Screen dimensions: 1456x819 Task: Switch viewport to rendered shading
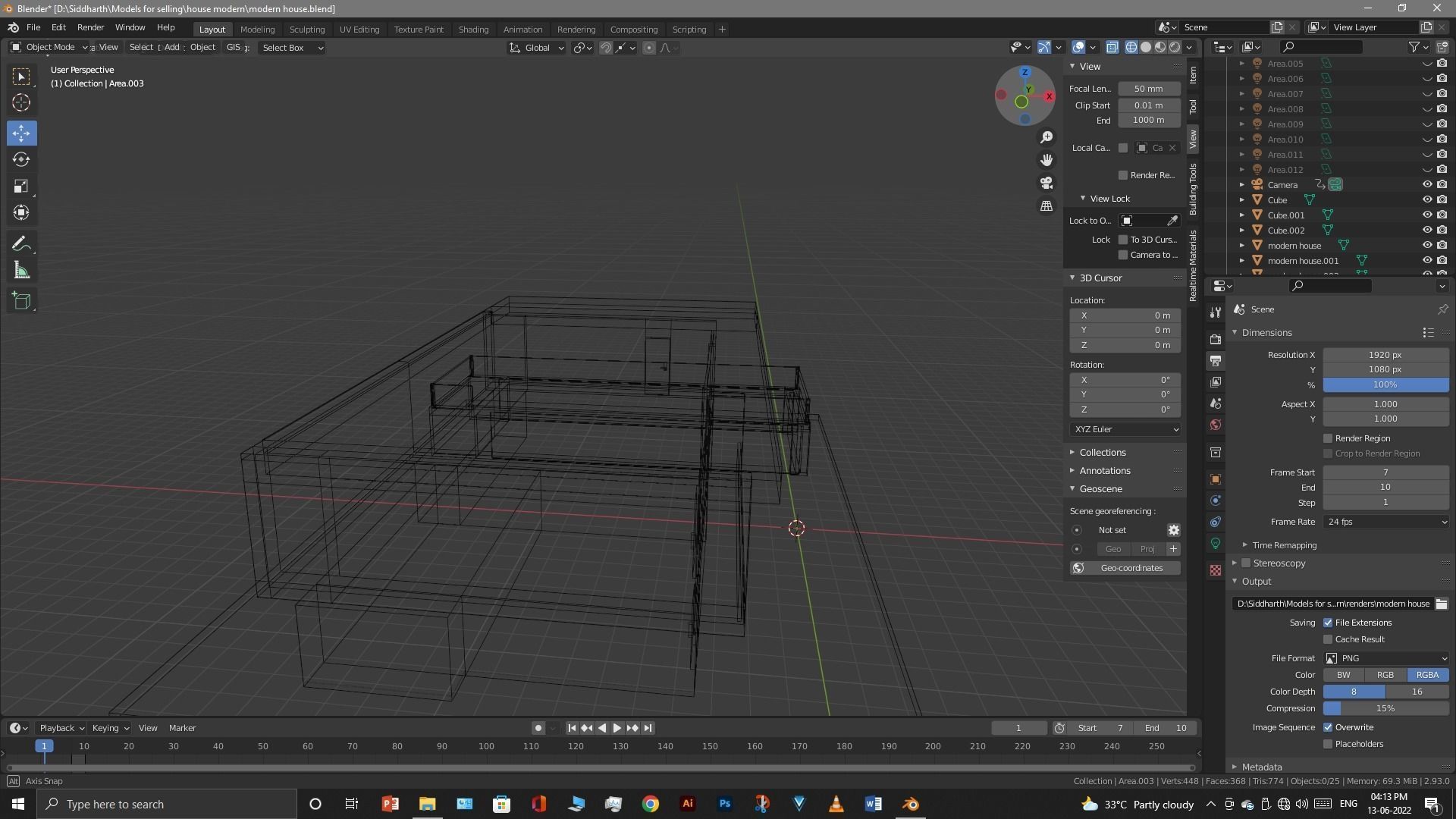[x=1175, y=47]
